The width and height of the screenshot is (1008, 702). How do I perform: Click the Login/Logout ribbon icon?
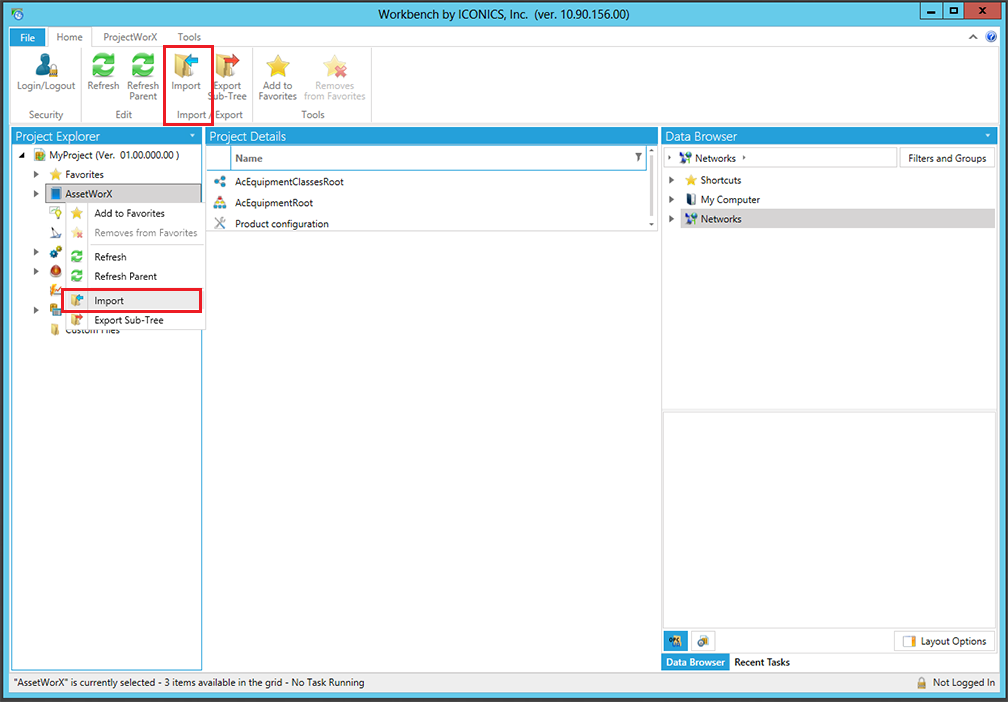(x=46, y=67)
